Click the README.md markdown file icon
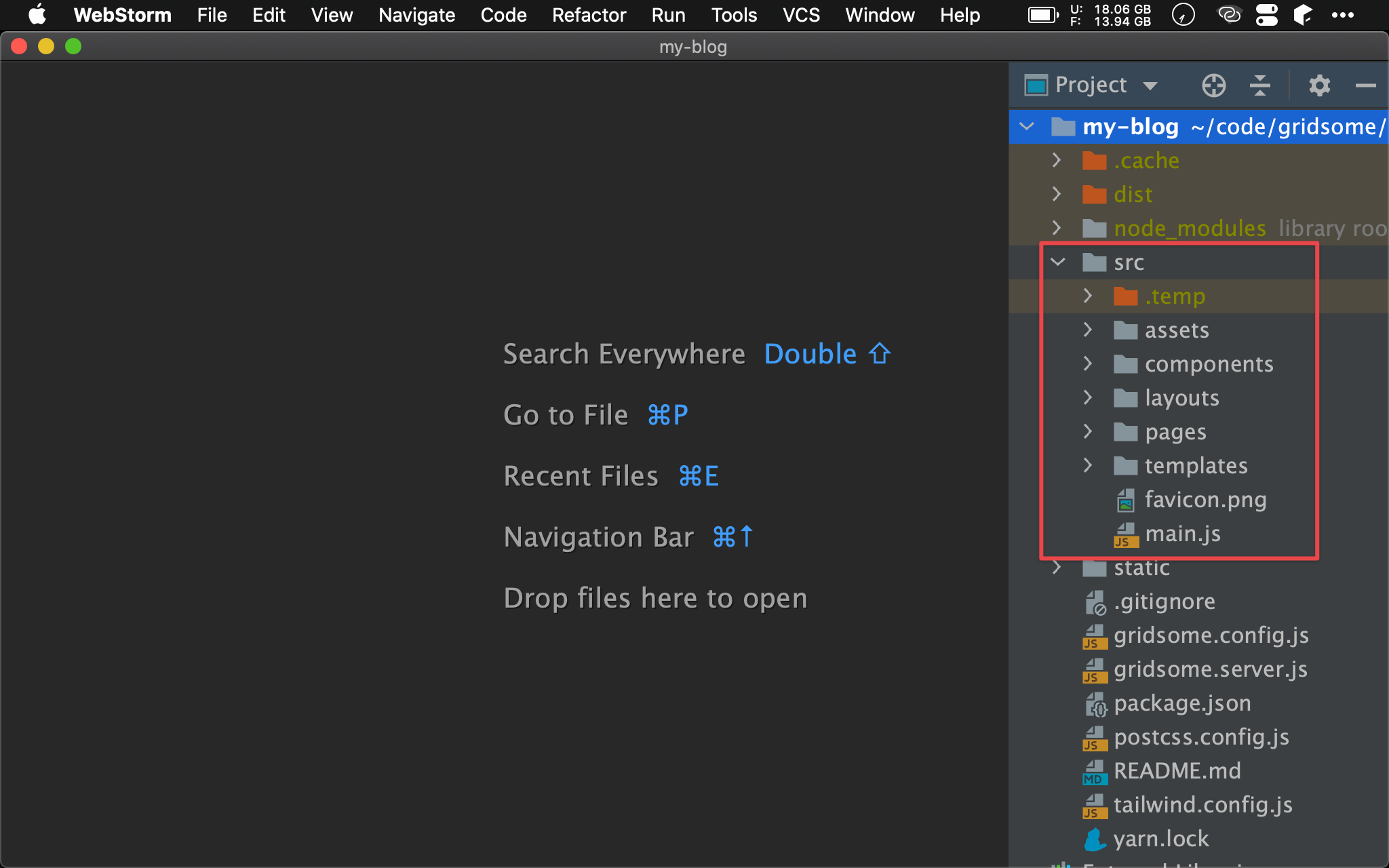This screenshot has height=868, width=1389. 1095,772
